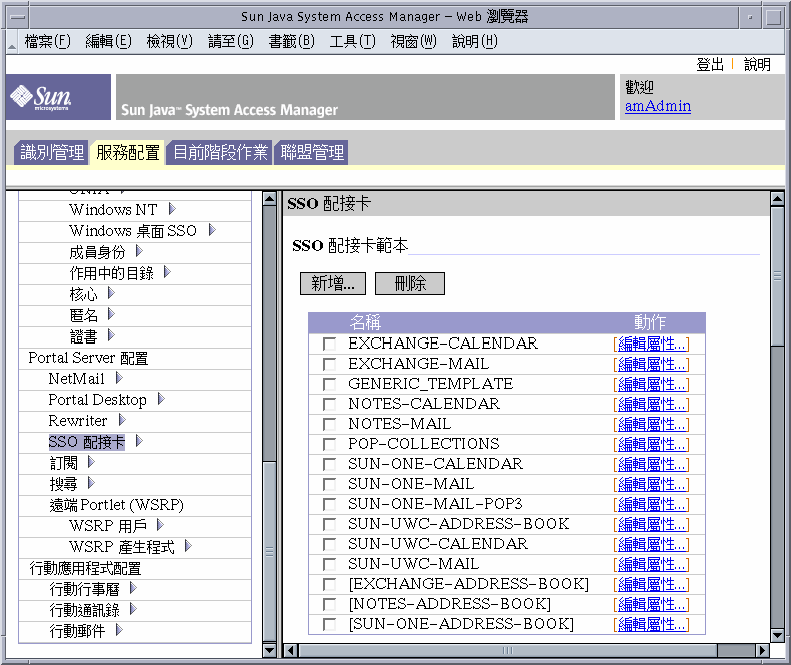Click arrow icon next to 證書
Viewport: 791px width, 665px height.
point(111,335)
